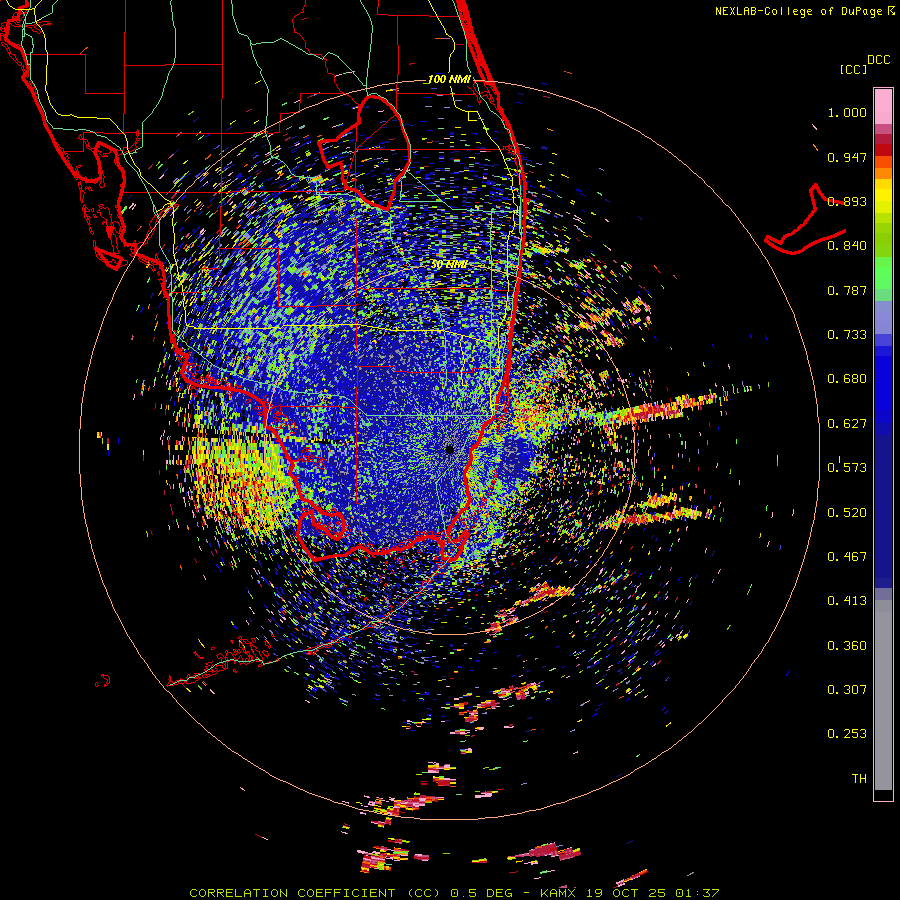Click the CORRELATION COEFFICIENT (CC) caption text
This screenshot has width=900, height=900.
[x=315, y=893]
